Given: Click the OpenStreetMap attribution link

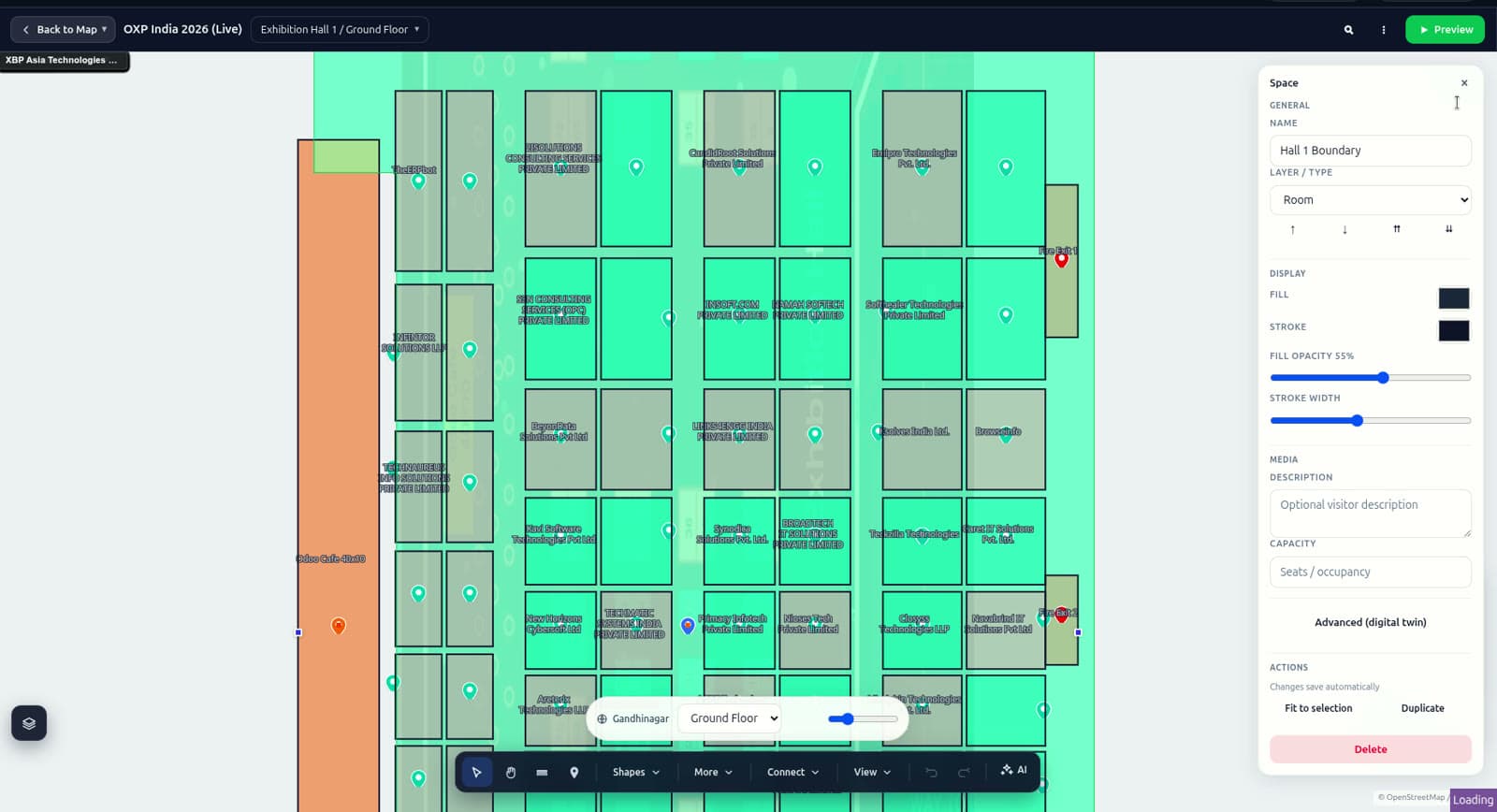Looking at the screenshot, I should [x=1415, y=798].
